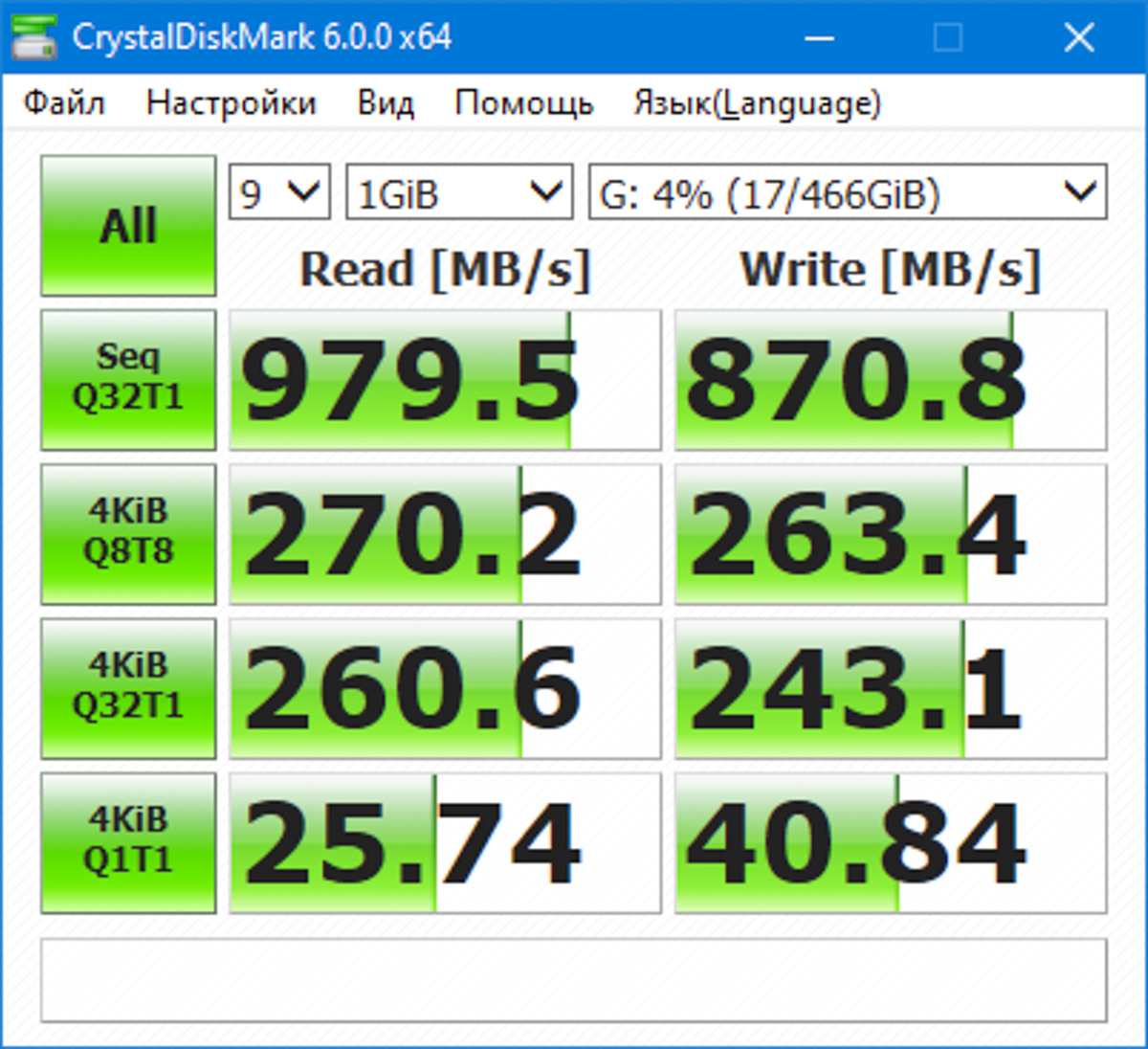1148x1049 pixels.
Task: Open the 1GiB test size dropdown
Action: [459, 192]
